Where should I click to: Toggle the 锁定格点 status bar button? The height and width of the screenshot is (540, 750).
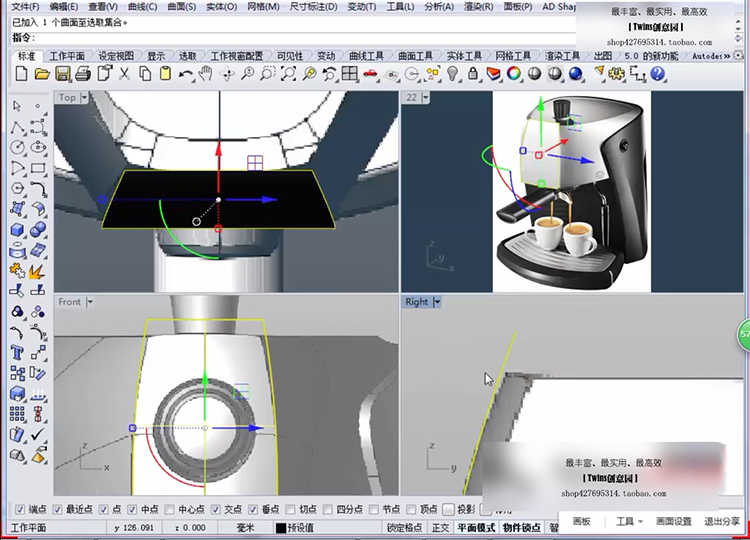(405, 528)
